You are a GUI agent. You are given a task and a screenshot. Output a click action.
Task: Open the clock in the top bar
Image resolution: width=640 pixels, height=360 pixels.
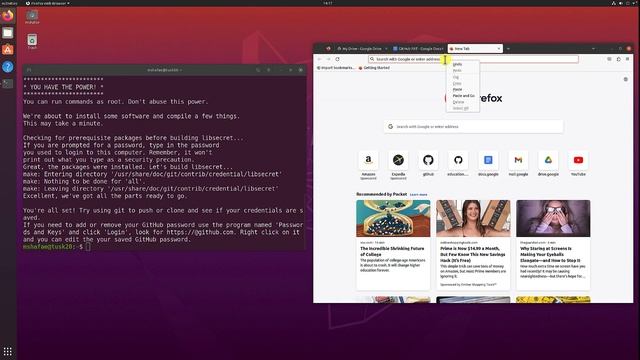coord(328,3)
